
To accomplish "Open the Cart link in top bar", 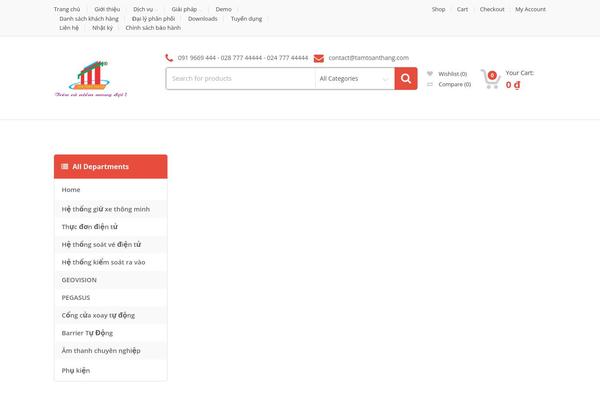I will 462,9.
